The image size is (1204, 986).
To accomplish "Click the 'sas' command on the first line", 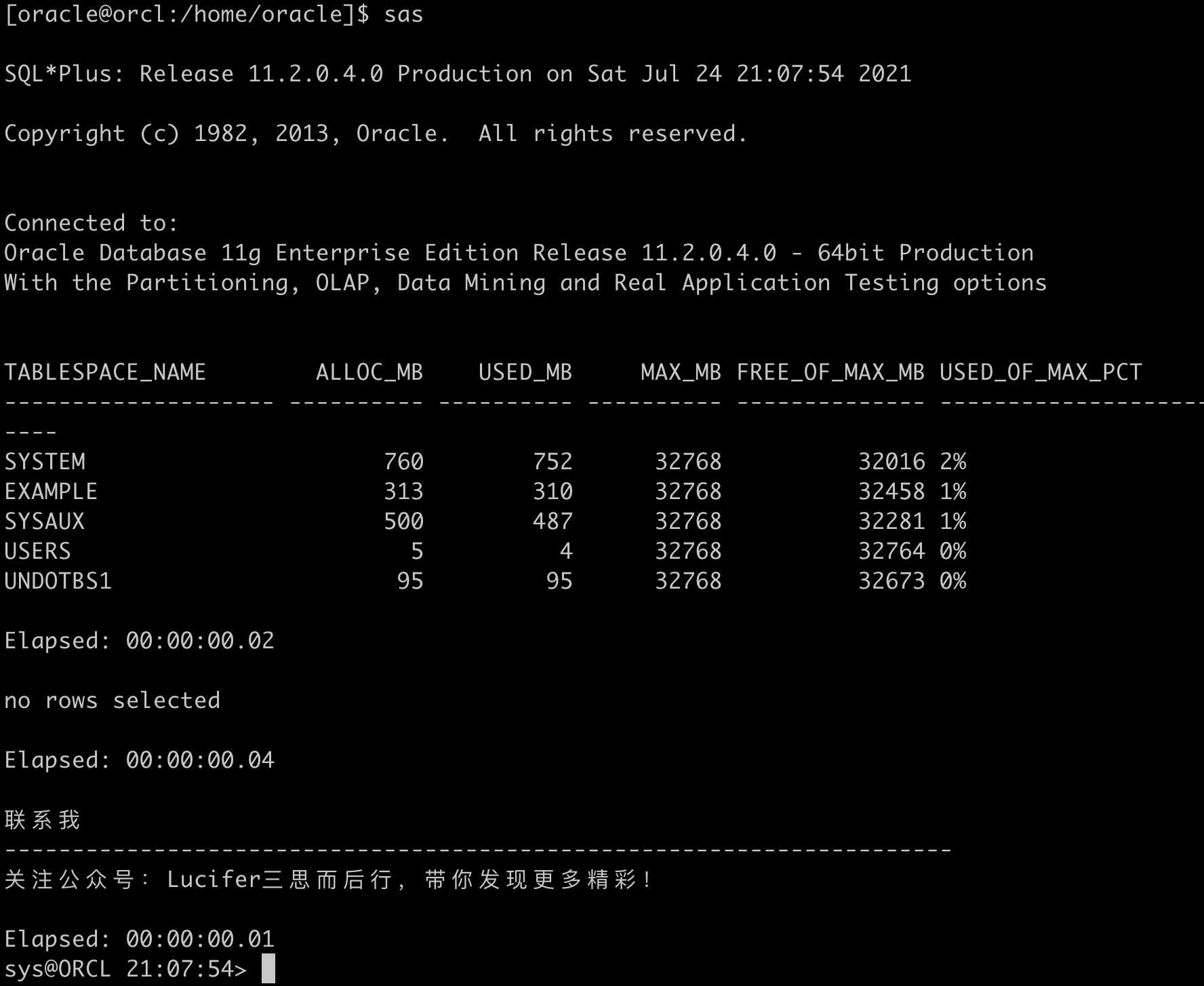I will 403,14.
